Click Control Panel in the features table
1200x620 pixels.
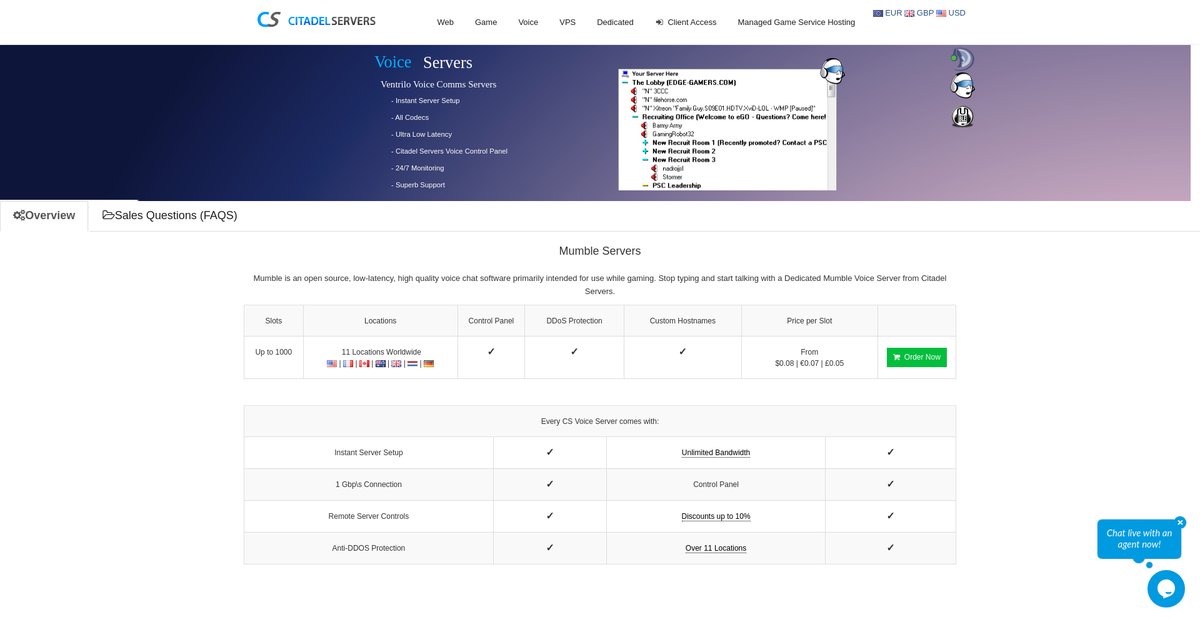[716, 485]
